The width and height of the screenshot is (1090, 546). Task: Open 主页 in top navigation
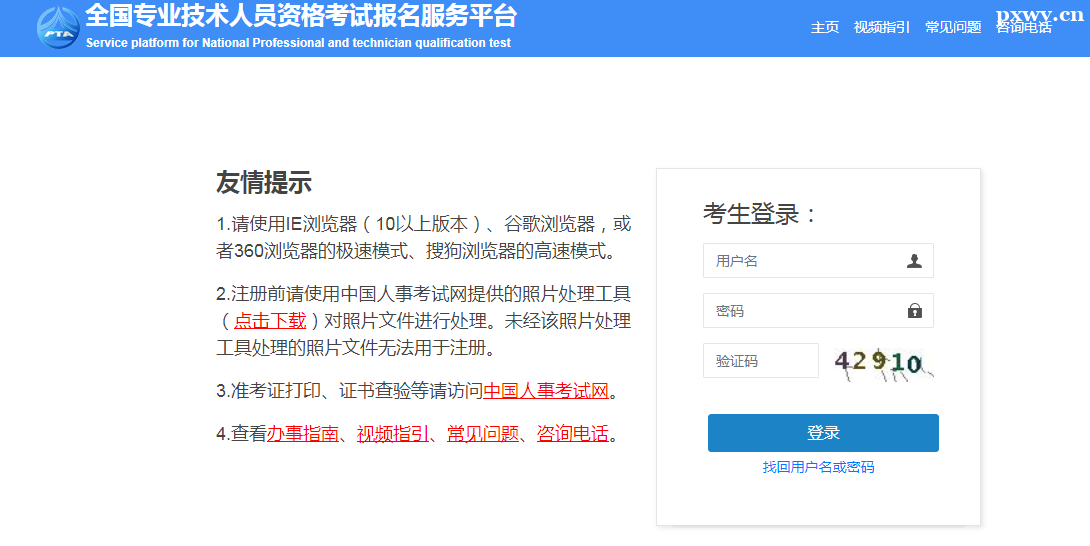(824, 27)
